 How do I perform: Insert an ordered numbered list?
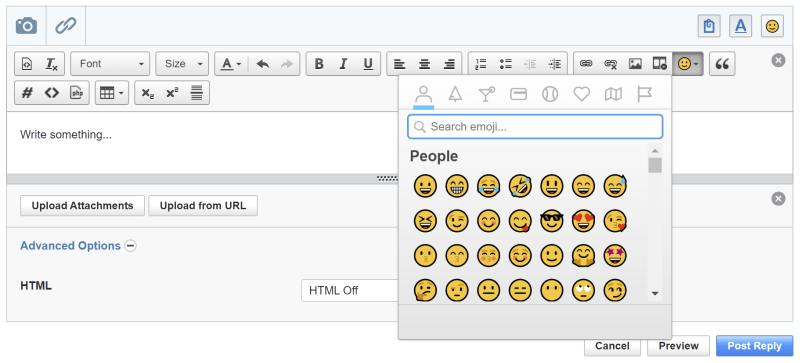point(481,64)
